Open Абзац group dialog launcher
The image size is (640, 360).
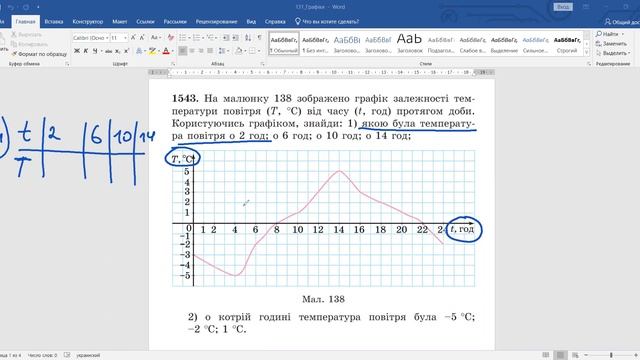point(262,64)
